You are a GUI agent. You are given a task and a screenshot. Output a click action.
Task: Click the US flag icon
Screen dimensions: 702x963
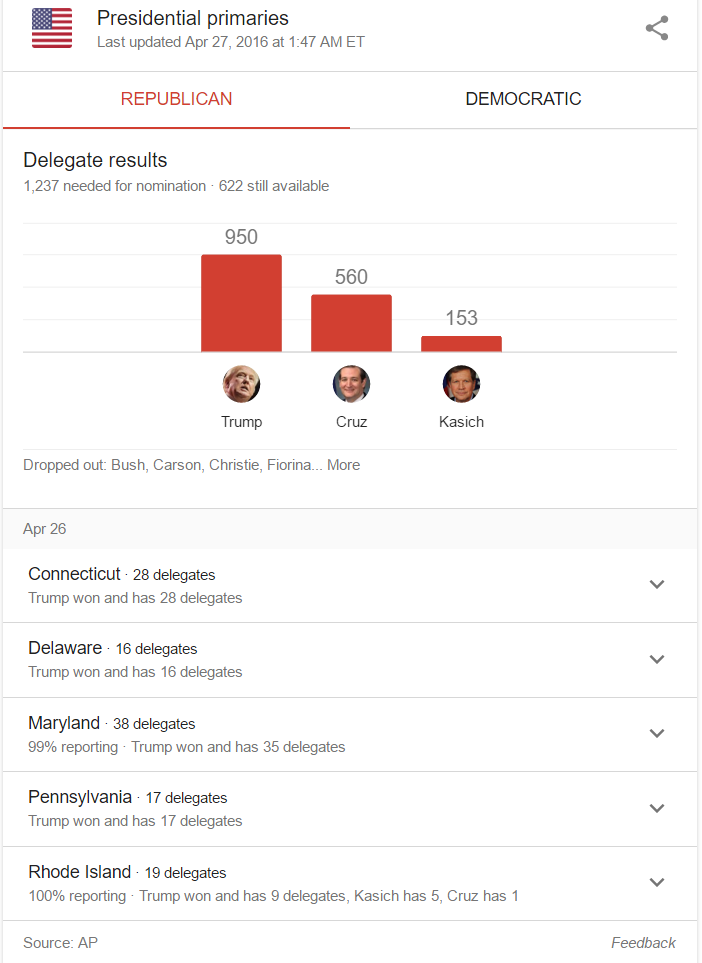[x=52, y=28]
